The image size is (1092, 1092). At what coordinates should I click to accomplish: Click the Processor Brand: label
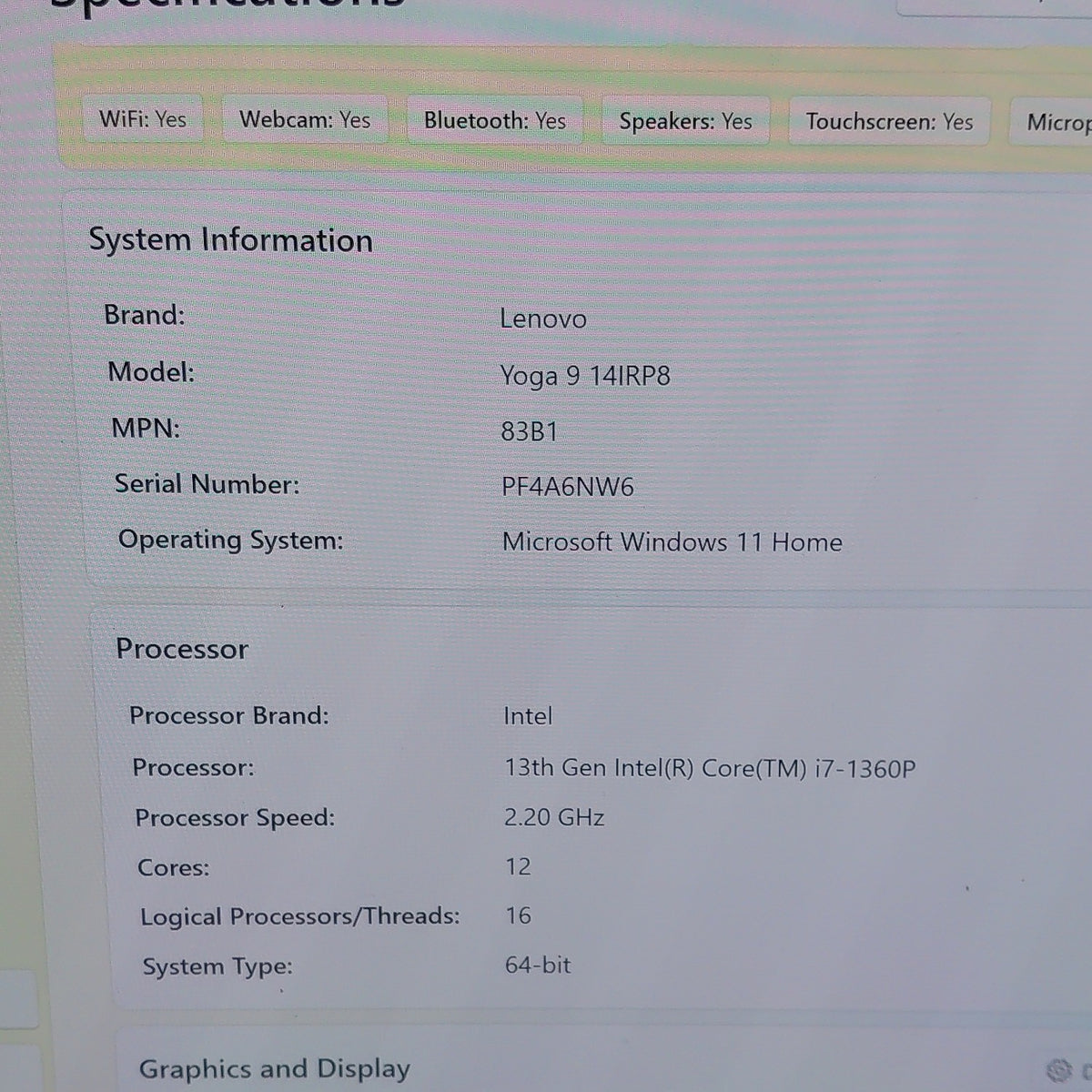point(229,715)
